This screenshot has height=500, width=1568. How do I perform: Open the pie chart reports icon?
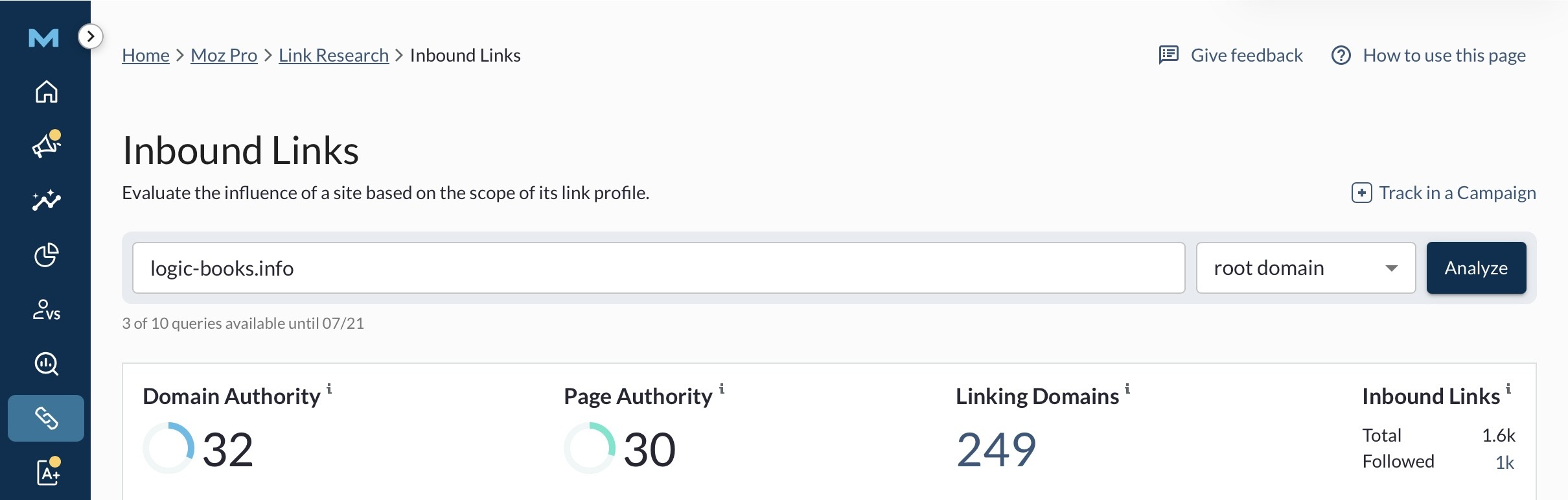pos(46,255)
